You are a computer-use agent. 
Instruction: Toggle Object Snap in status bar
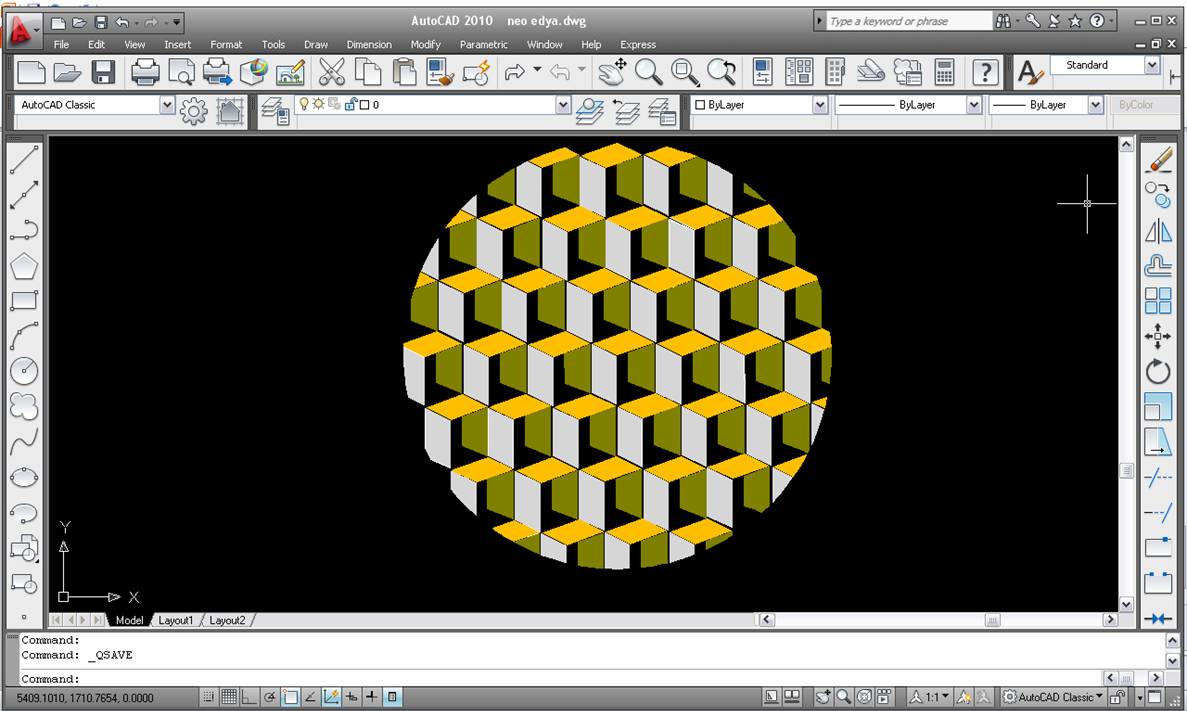click(x=290, y=697)
